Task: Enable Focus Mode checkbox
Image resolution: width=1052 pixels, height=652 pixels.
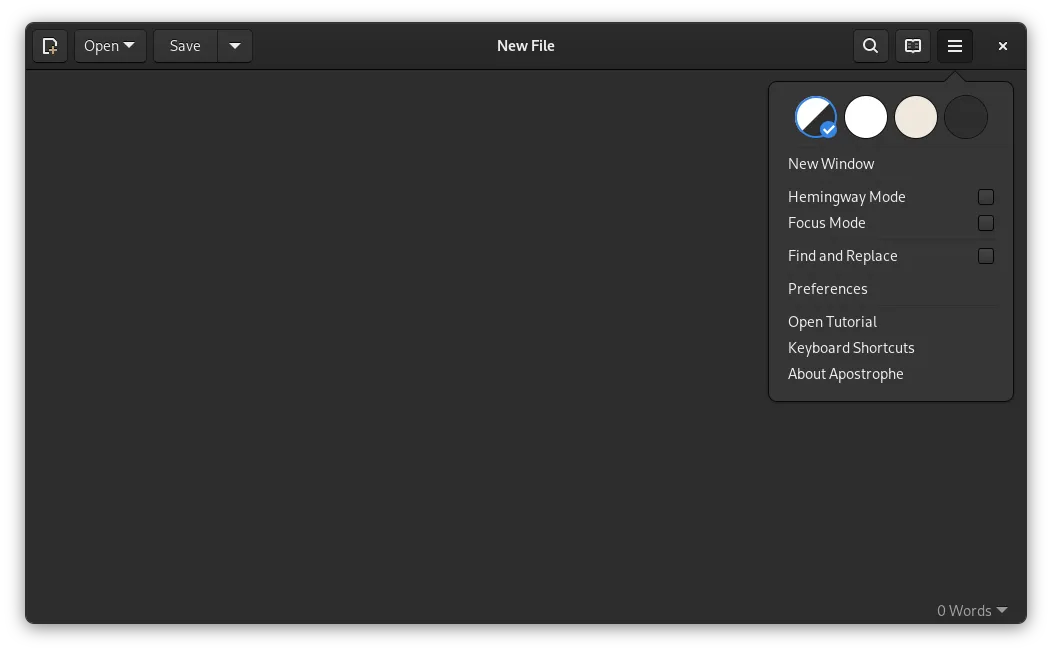Action: (x=985, y=223)
